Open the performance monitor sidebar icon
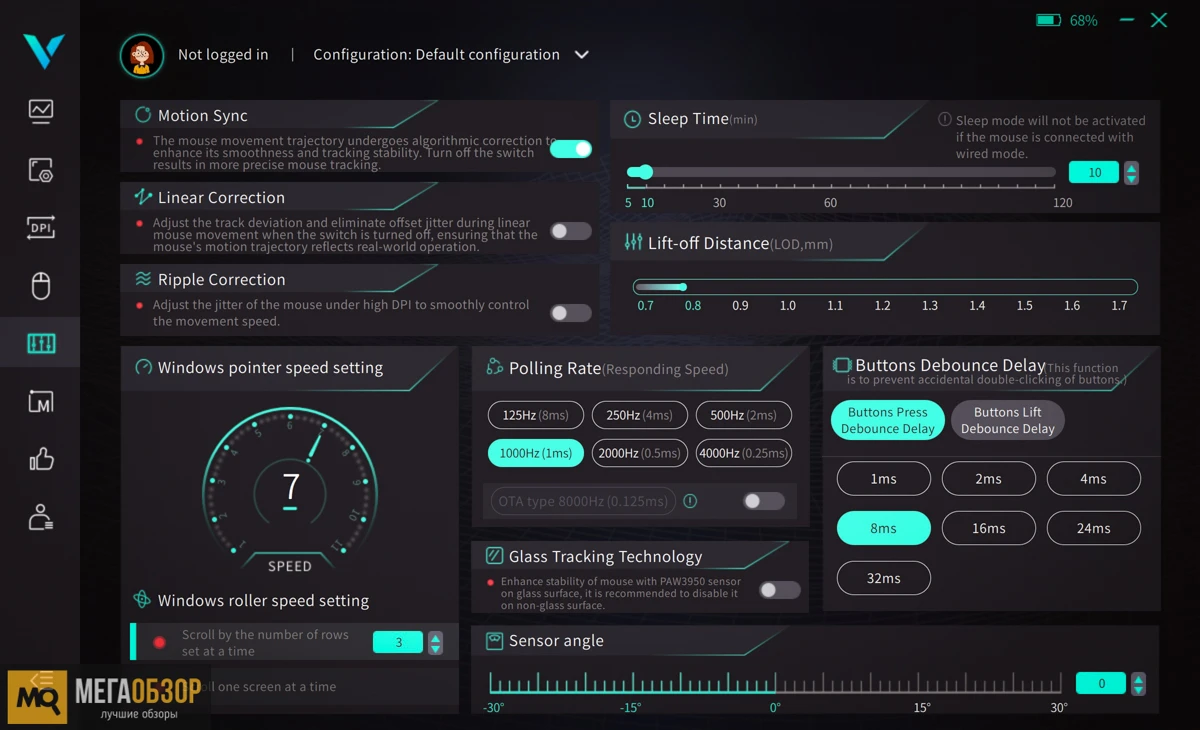Screen dimensions: 1200x730 click(x=41, y=110)
